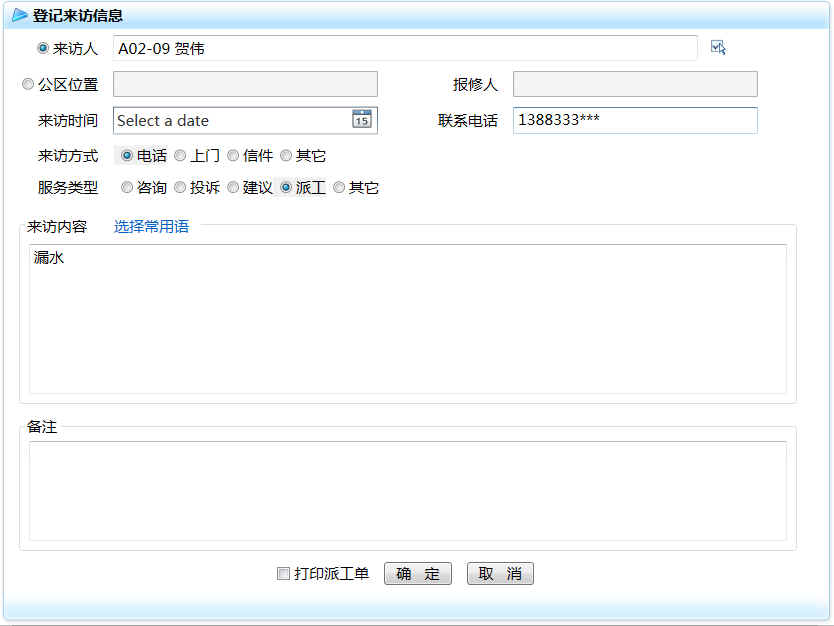This screenshot has height=626, width=834.
Task: Open the calendar icon for 来访时间
Action: pyautogui.click(x=362, y=119)
